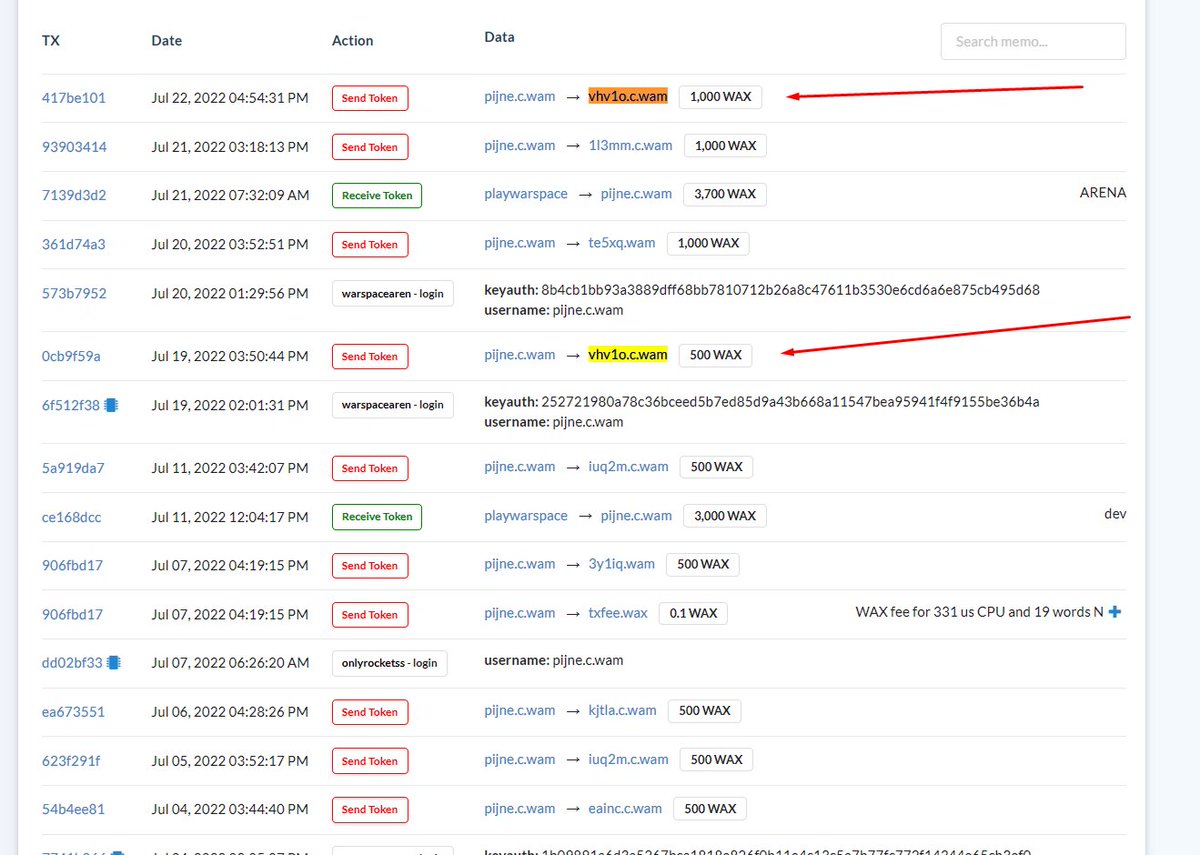Click the date Jul 22, 2022 04:54:31 PM
This screenshot has height=855, width=1200.
[x=230, y=98]
